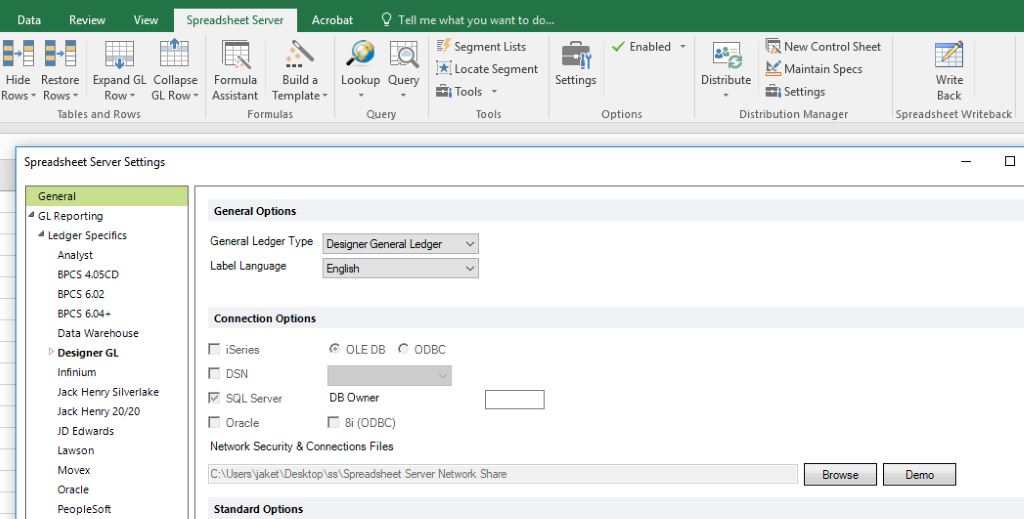Select Jack Henry 20/20
The image size is (1024, 519).
[x=99, y=411]
